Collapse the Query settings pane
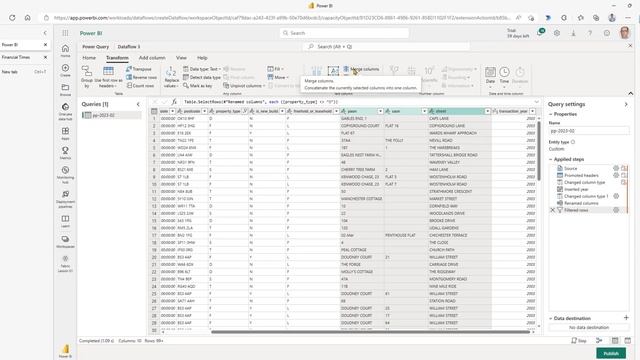The image size is (640, 360). [x=626, y=104]
